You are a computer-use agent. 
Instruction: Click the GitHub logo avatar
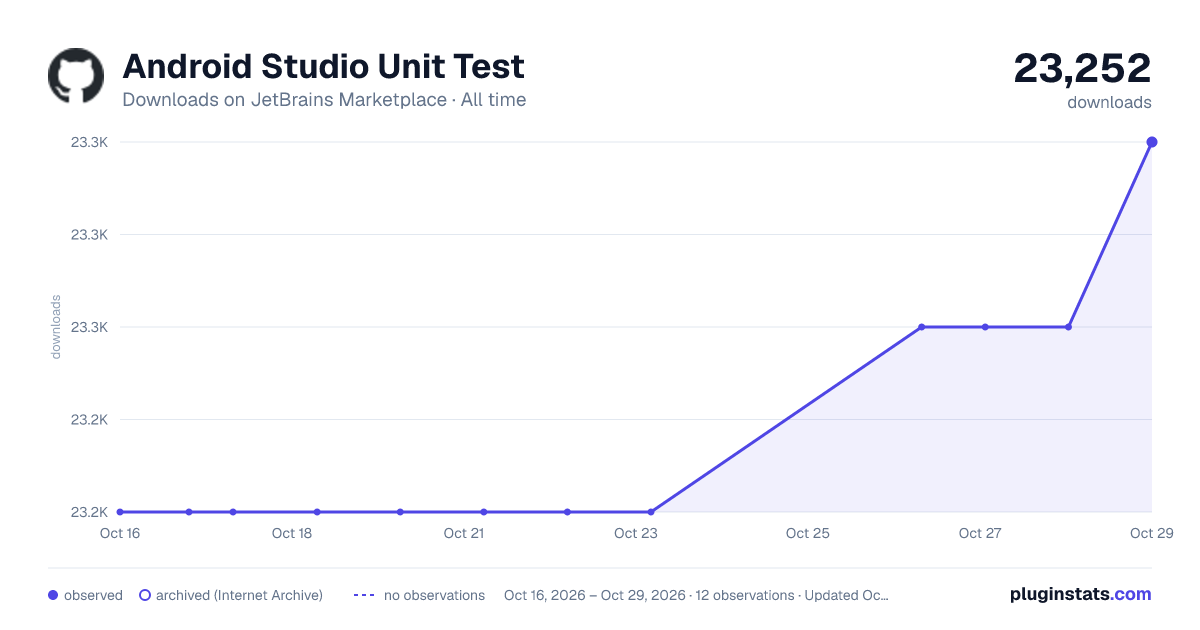click(x=76, y=76)
